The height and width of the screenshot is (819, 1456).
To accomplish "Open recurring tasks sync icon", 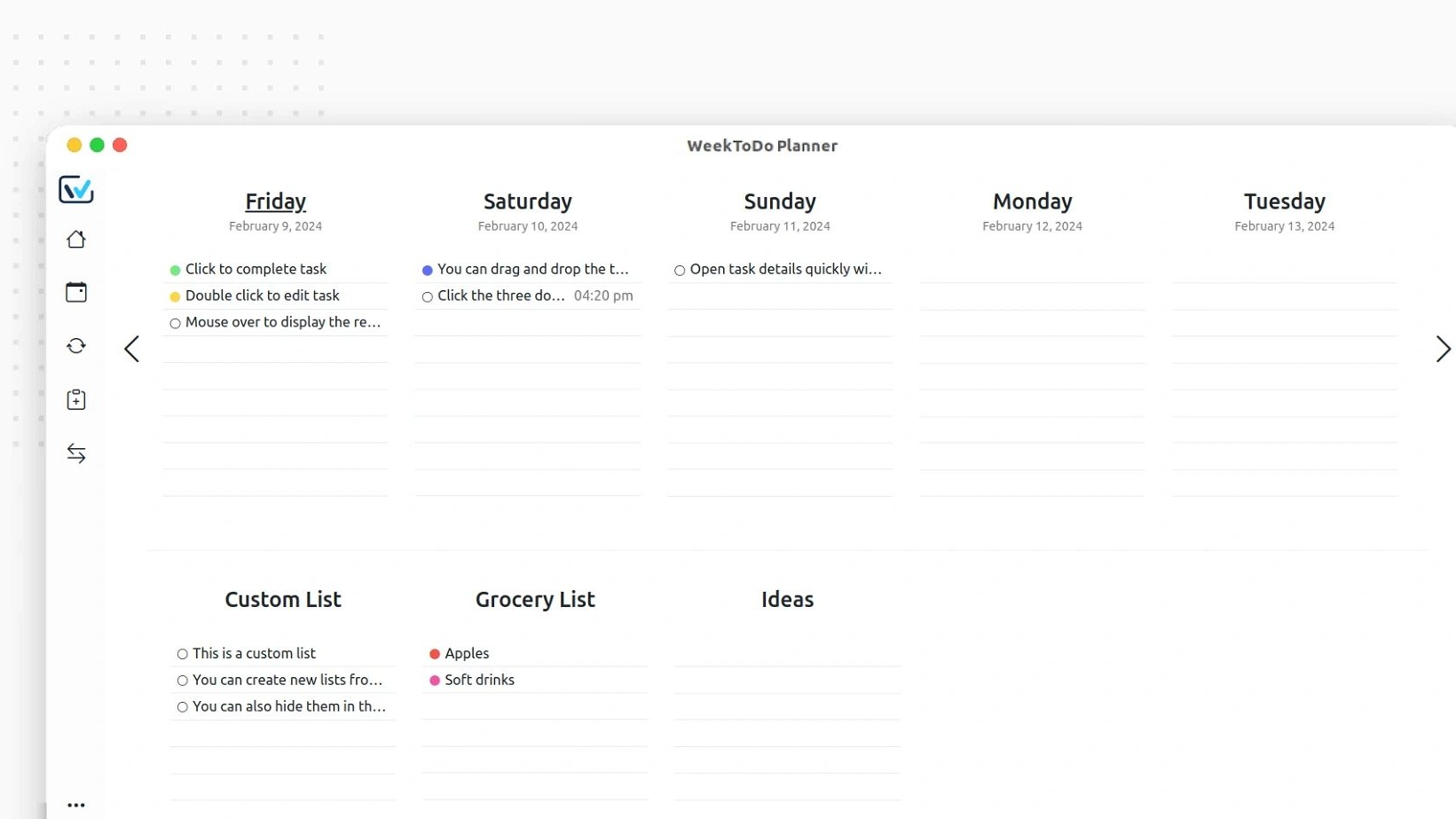I will tap(76, 346).
